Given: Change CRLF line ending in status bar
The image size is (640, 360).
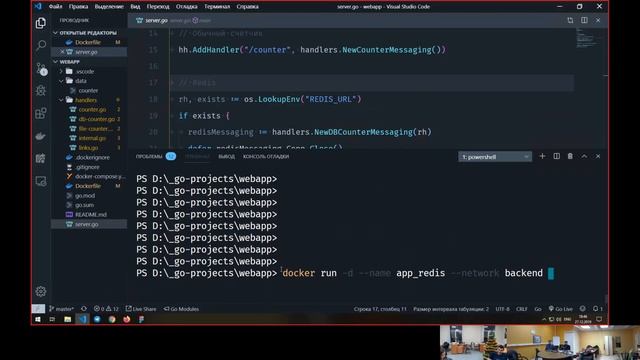Looking at the screenshot, I should coord(522,309).
